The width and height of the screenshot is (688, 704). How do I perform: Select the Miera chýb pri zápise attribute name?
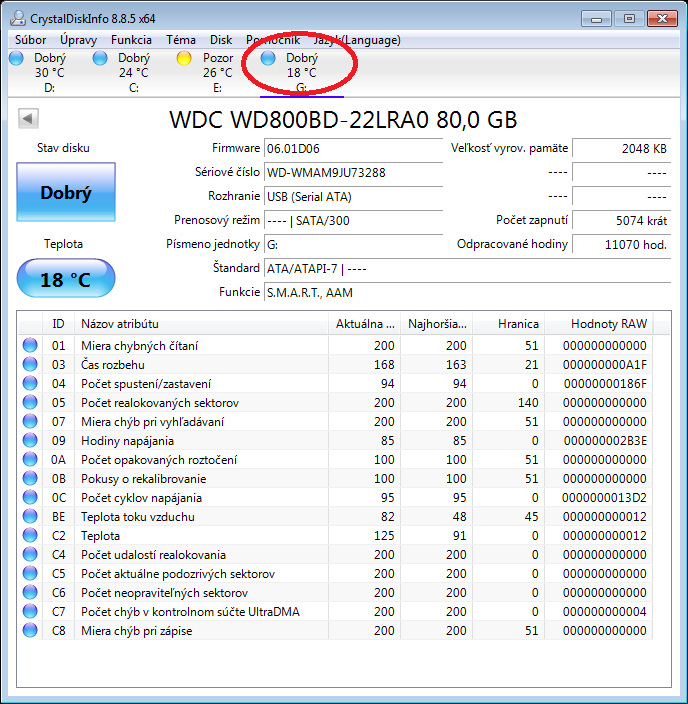pyautogui.click(x=137, y=631)
